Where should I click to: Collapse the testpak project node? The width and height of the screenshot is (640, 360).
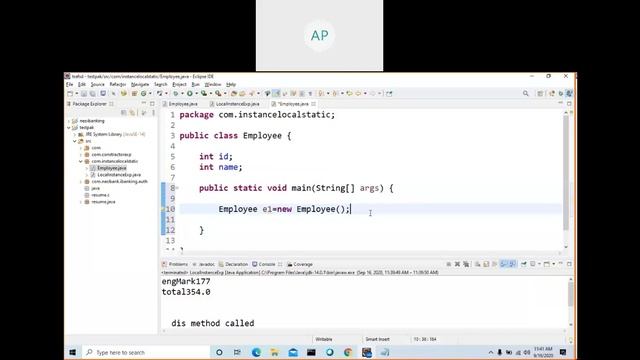69,127
